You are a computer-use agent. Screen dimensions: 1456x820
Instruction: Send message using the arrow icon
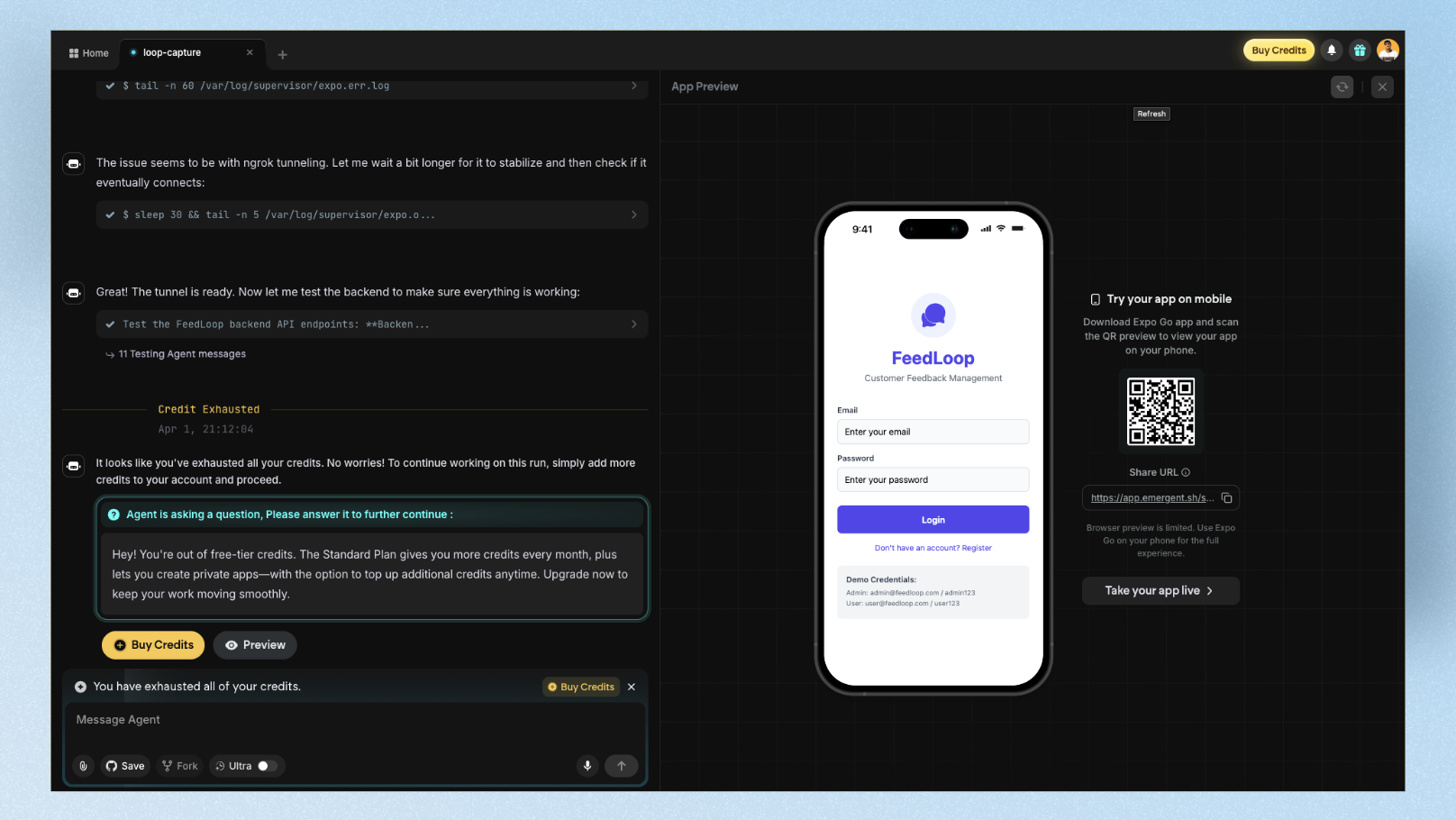(621, 765)
